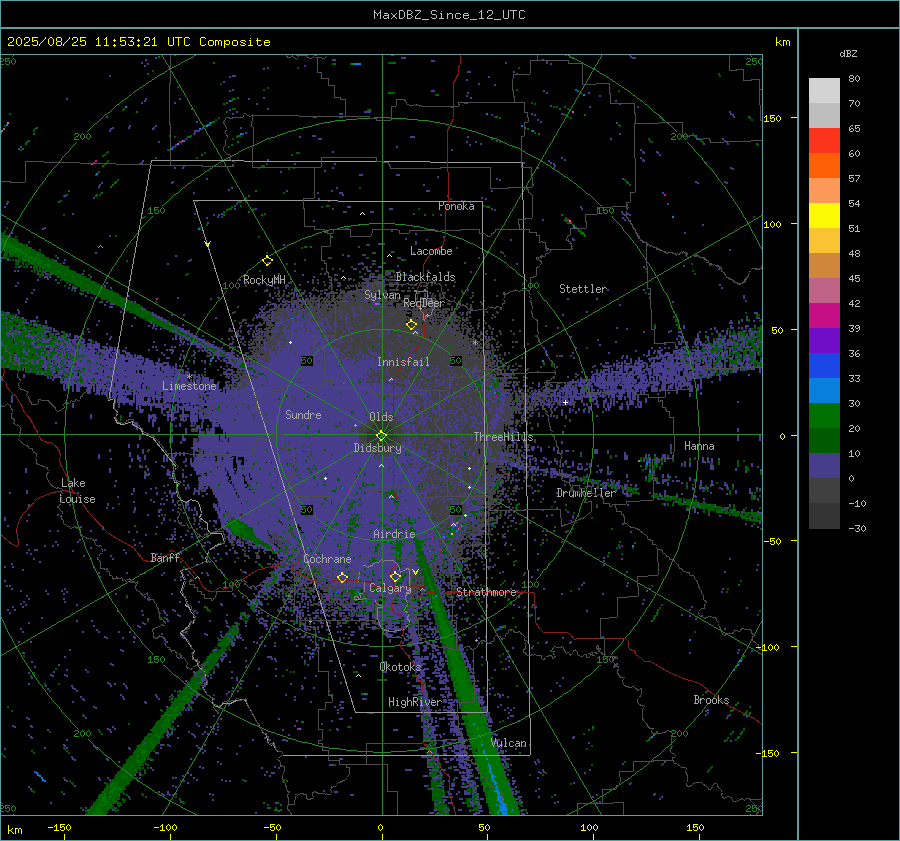Select the yellow 51-54 dBZ legend color
Viewport: 900px width, 841px height.
click(x=824, y=215)
